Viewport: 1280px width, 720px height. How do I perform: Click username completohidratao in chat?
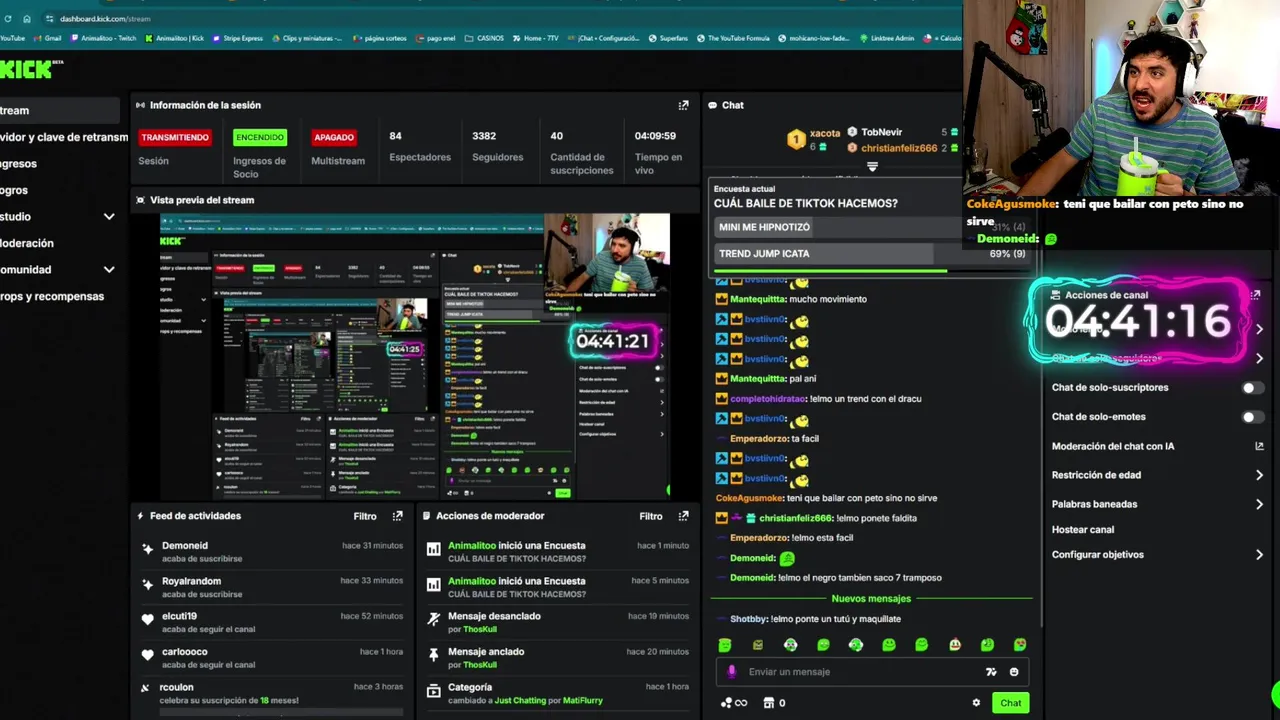pyautogui.click(x=768, y=399)
